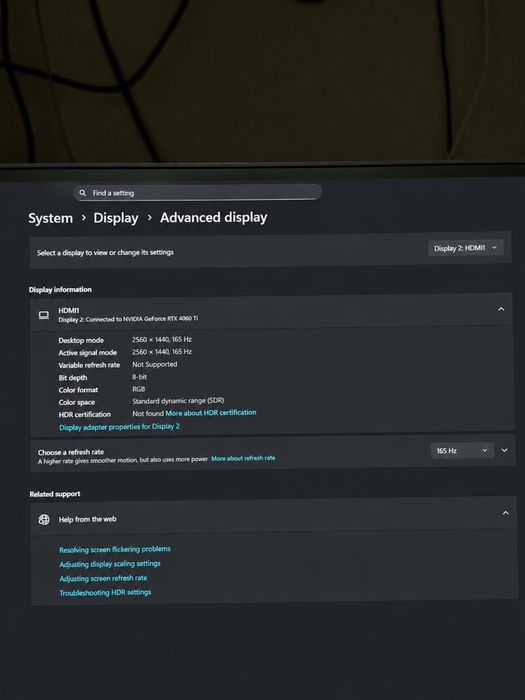Click the globe icon beside Help from the web
525x700 pixels.
pyautogui.click(x=44, y=519)
